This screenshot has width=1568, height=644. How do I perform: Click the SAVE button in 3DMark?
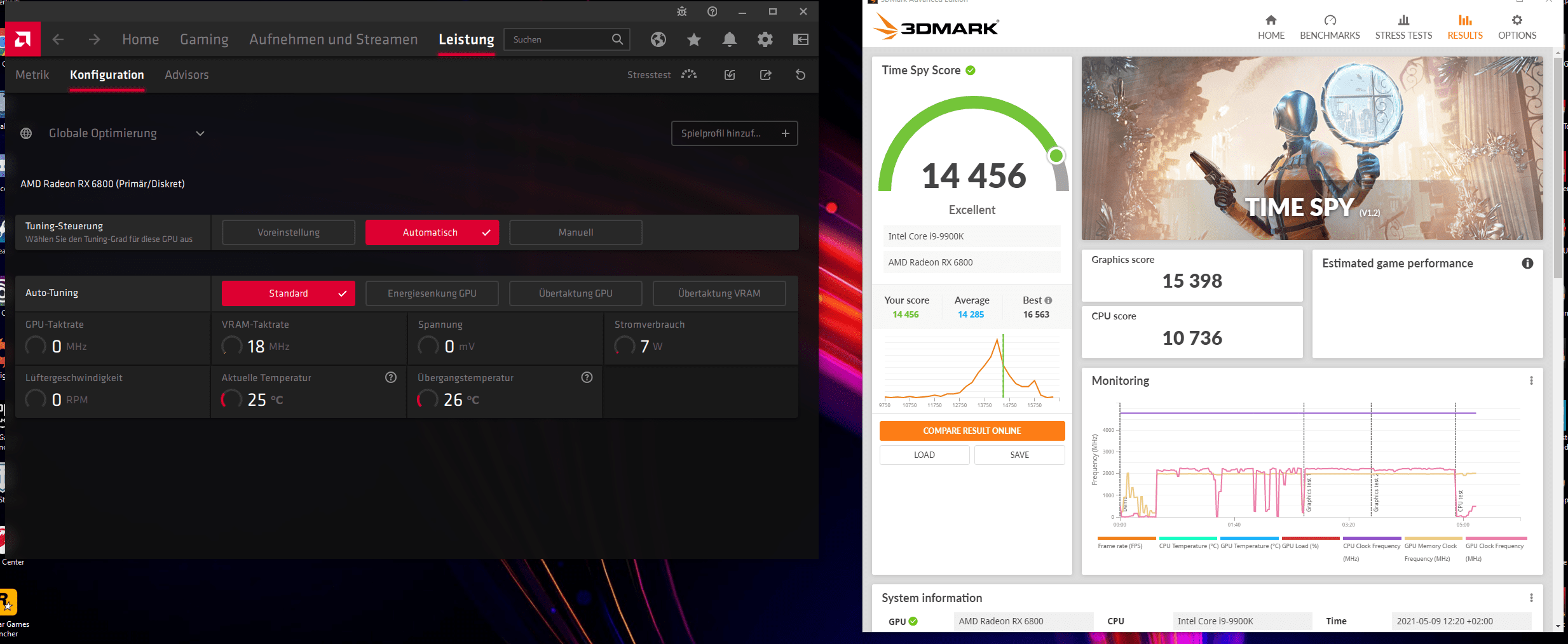pos(1019,455)
